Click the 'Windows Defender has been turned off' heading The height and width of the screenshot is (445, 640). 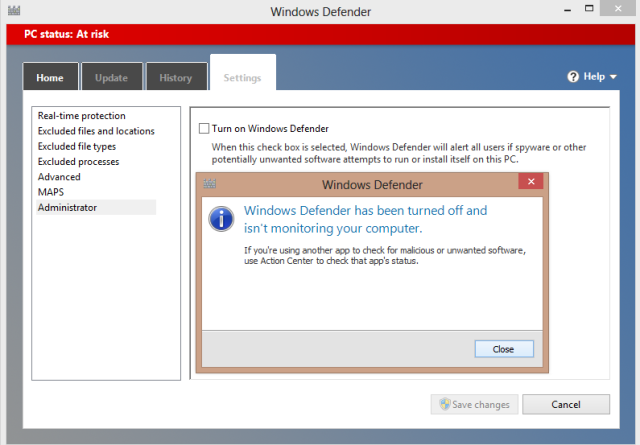(x=365, y=219)
